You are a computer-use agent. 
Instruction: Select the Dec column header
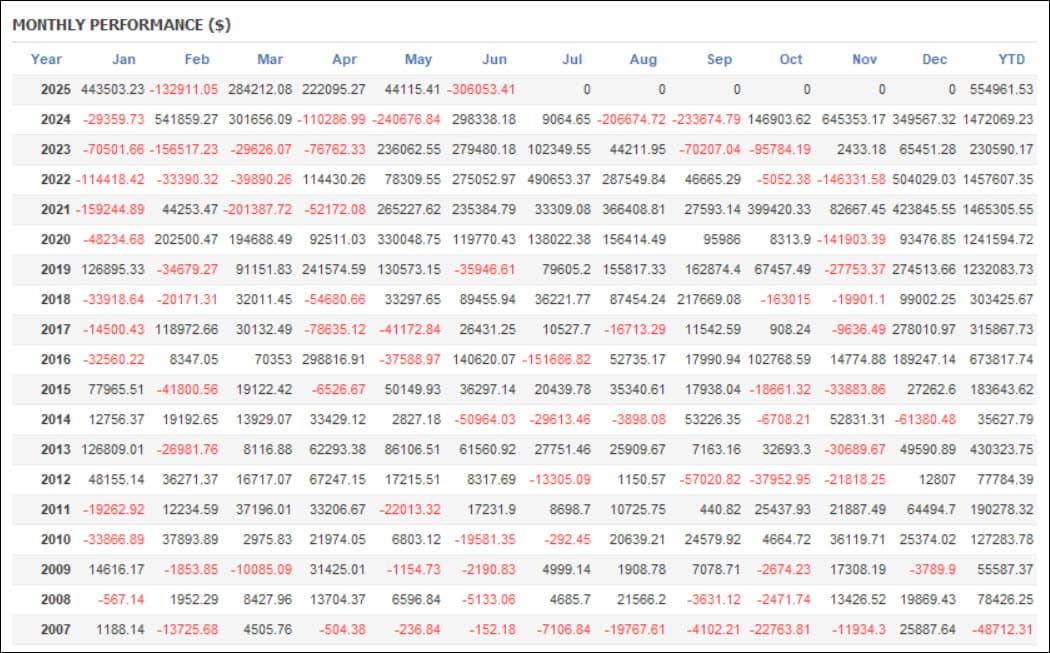[934, 59]
